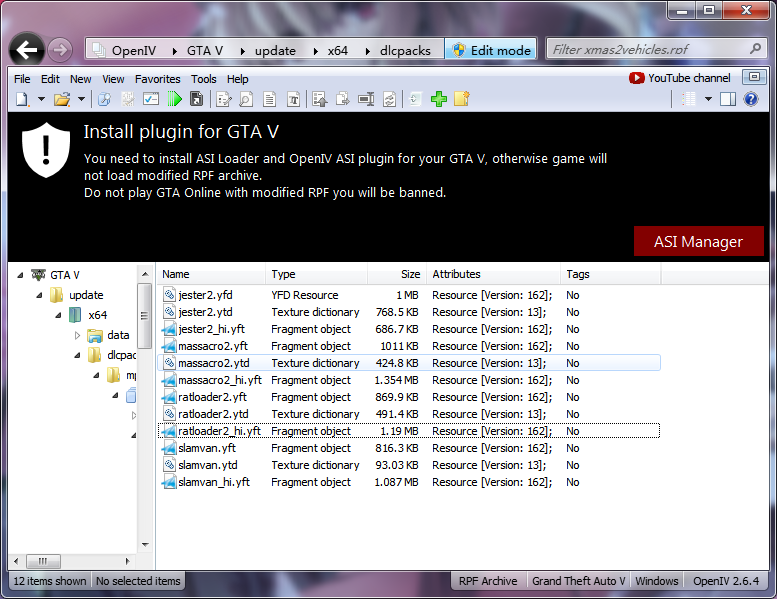Click the document with magnifier view icon
This screenshot has height=599, width=777.
246,100
